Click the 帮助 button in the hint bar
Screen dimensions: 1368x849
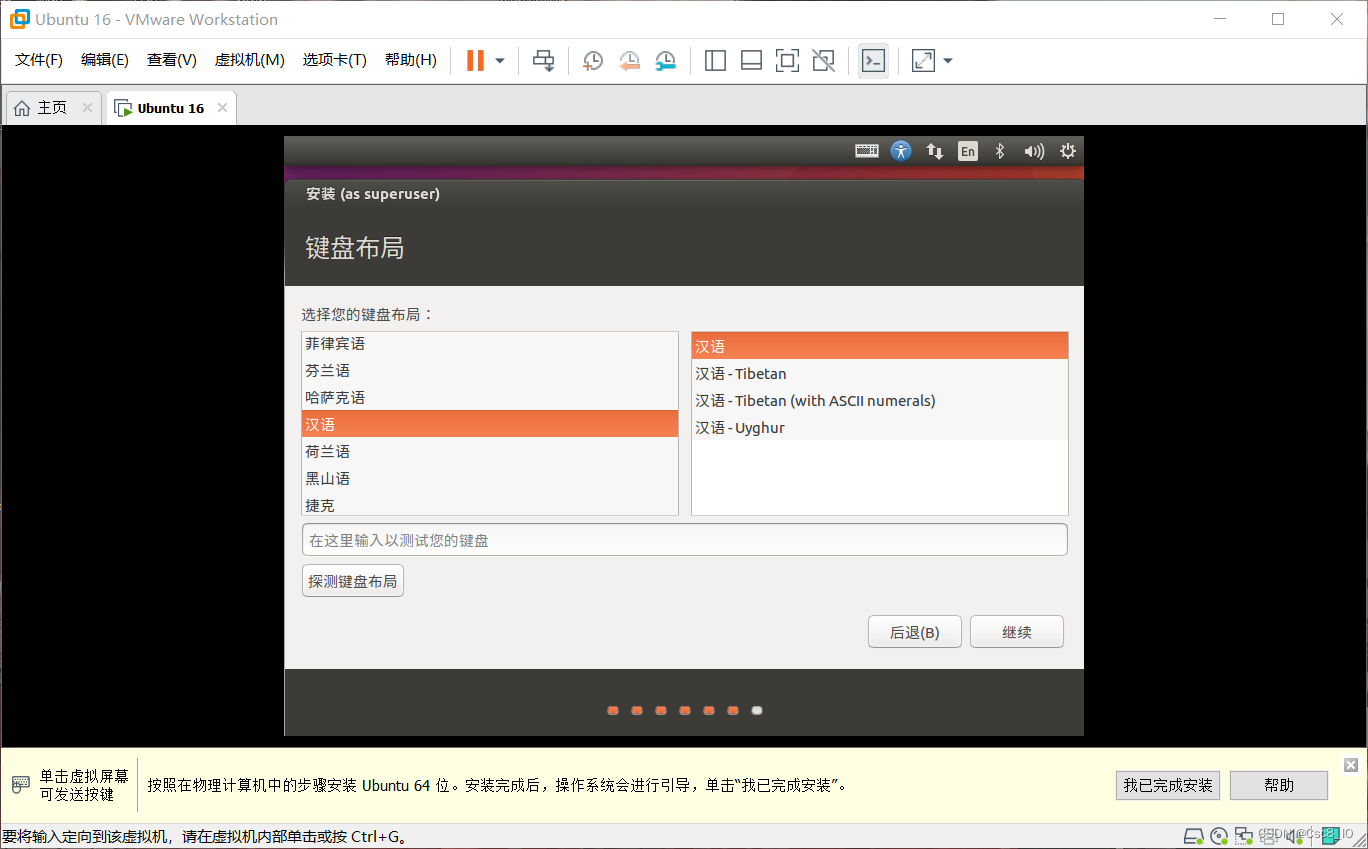1279,786
